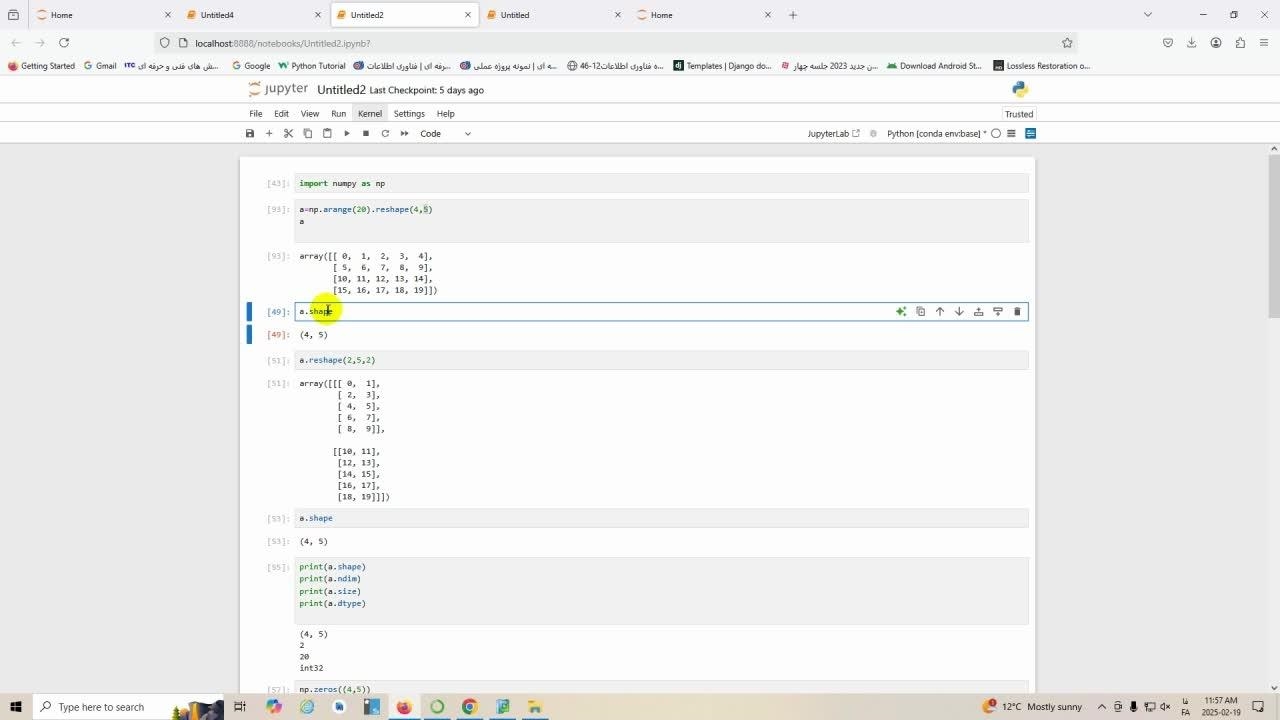Collapse the a.shape cell via its blue left bar
This screenshot has width=1280, height=720.
pos(250,312)
